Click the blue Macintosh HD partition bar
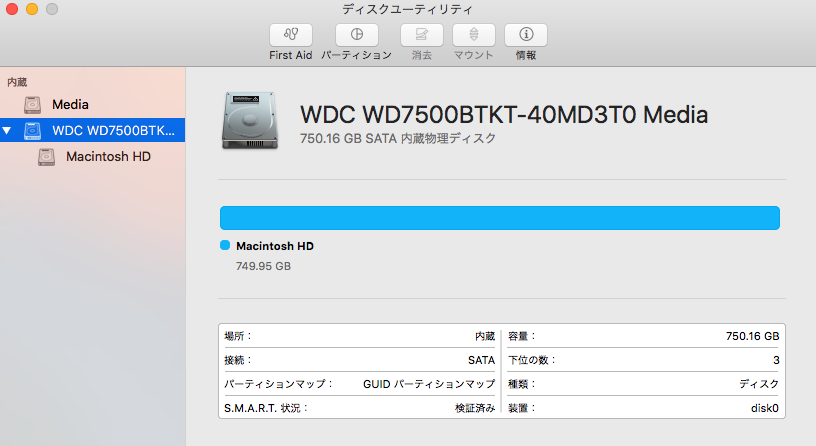The width and height of the screenshot is (816, 446). click(500, 218)
